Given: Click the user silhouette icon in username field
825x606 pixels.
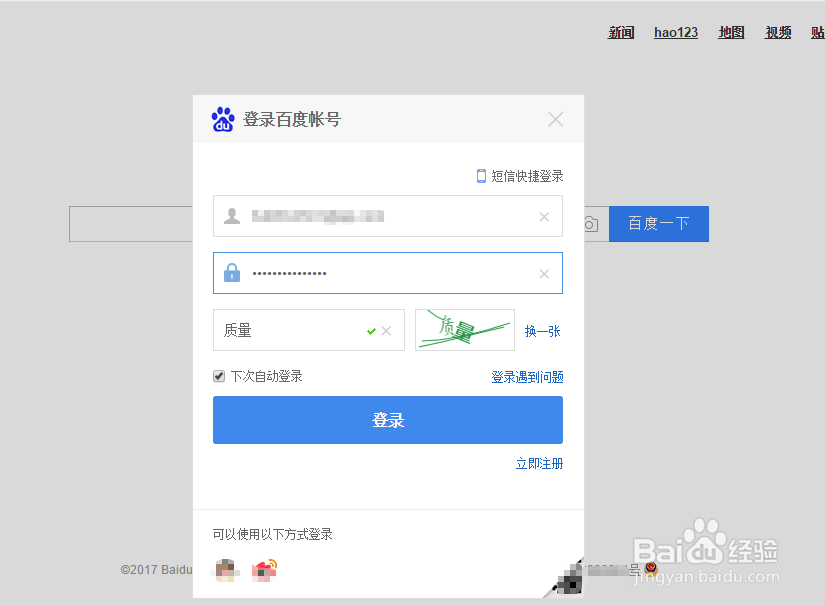Looking at the screenshot, I should [x=232, y=216].
